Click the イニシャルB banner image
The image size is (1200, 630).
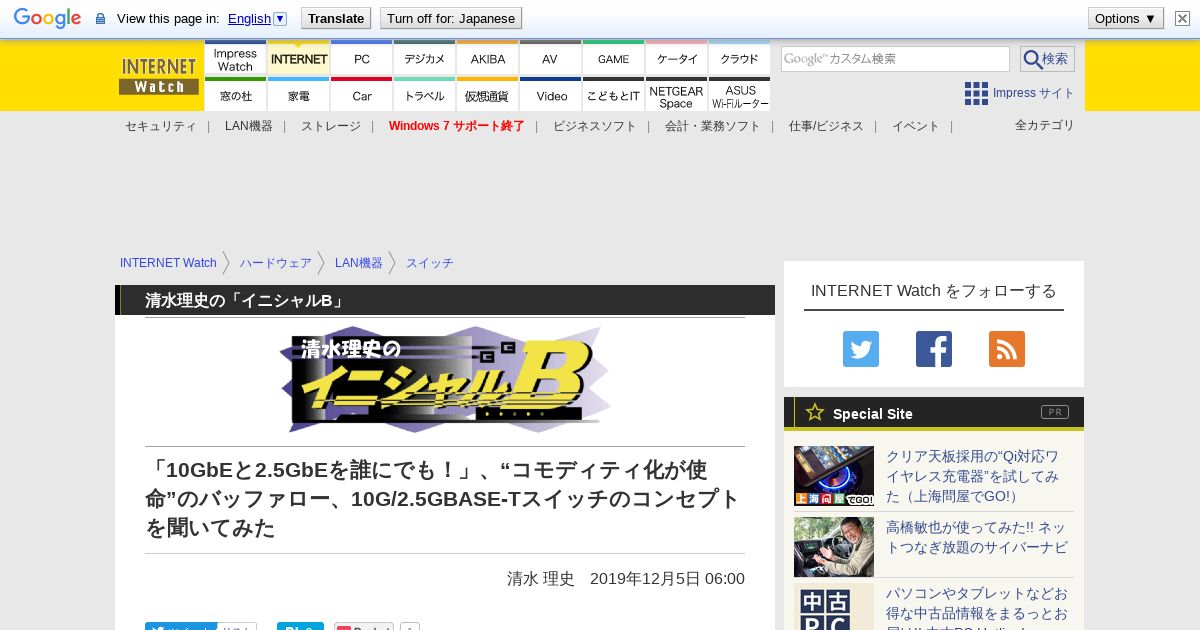[445, 380]
